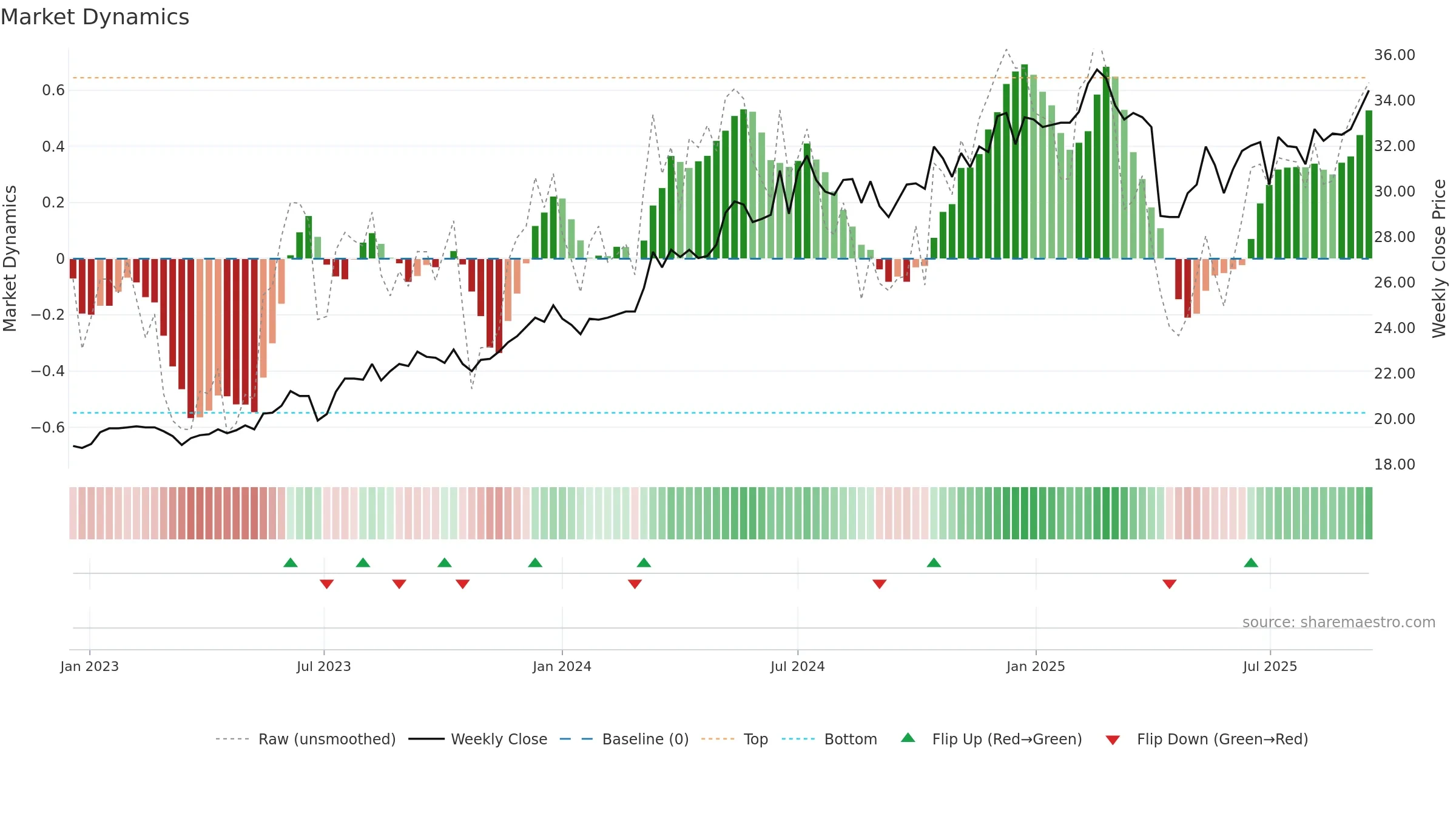Click the earliest Flip Up marker before Jul 2023
Viewport: 1456px width, 819px height.
click(291, 562)
